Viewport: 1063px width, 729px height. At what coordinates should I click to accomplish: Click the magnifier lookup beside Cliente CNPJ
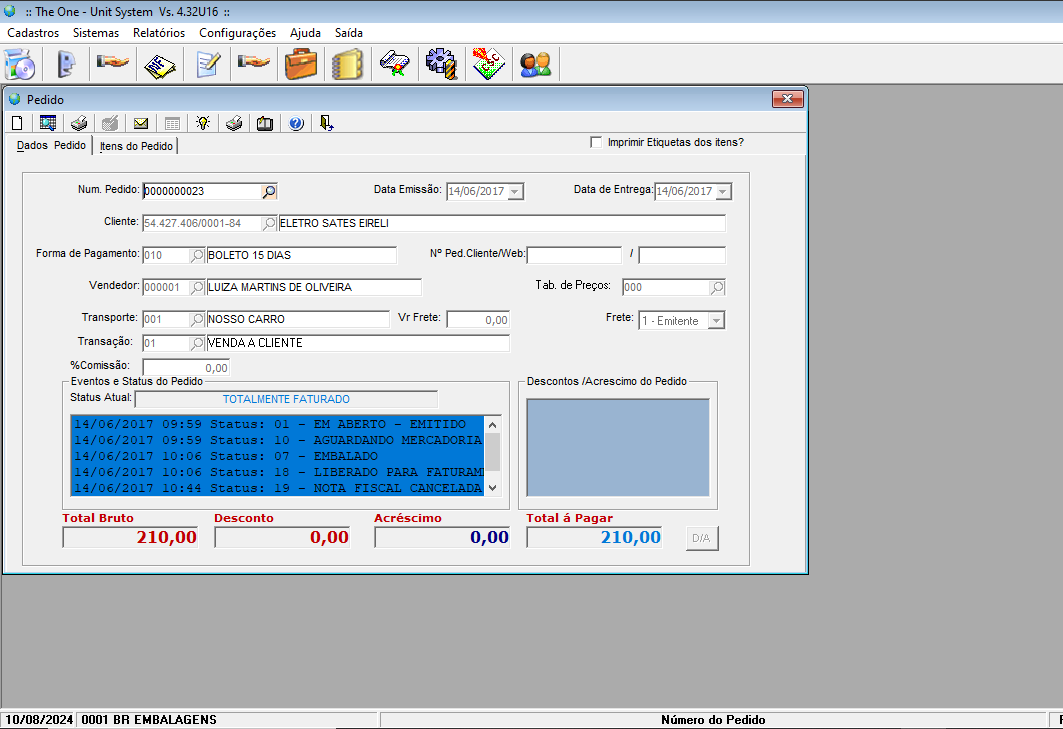click(269, 223)
